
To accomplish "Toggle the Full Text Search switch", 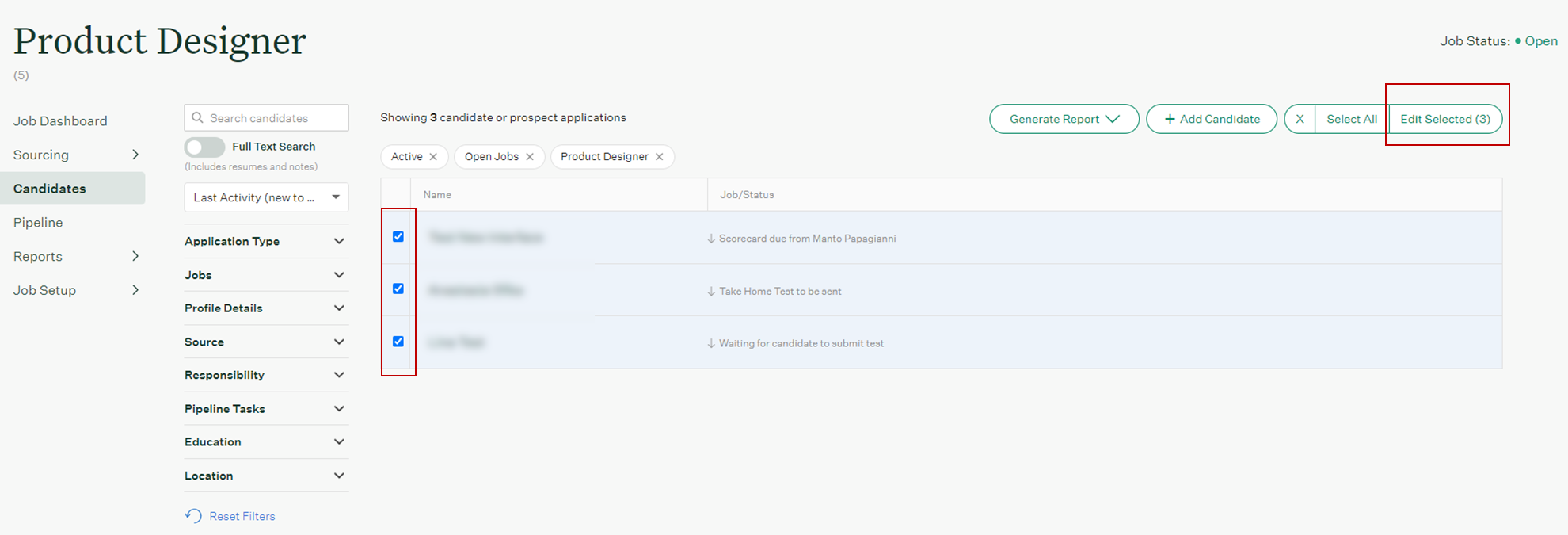I will [204, 147].
